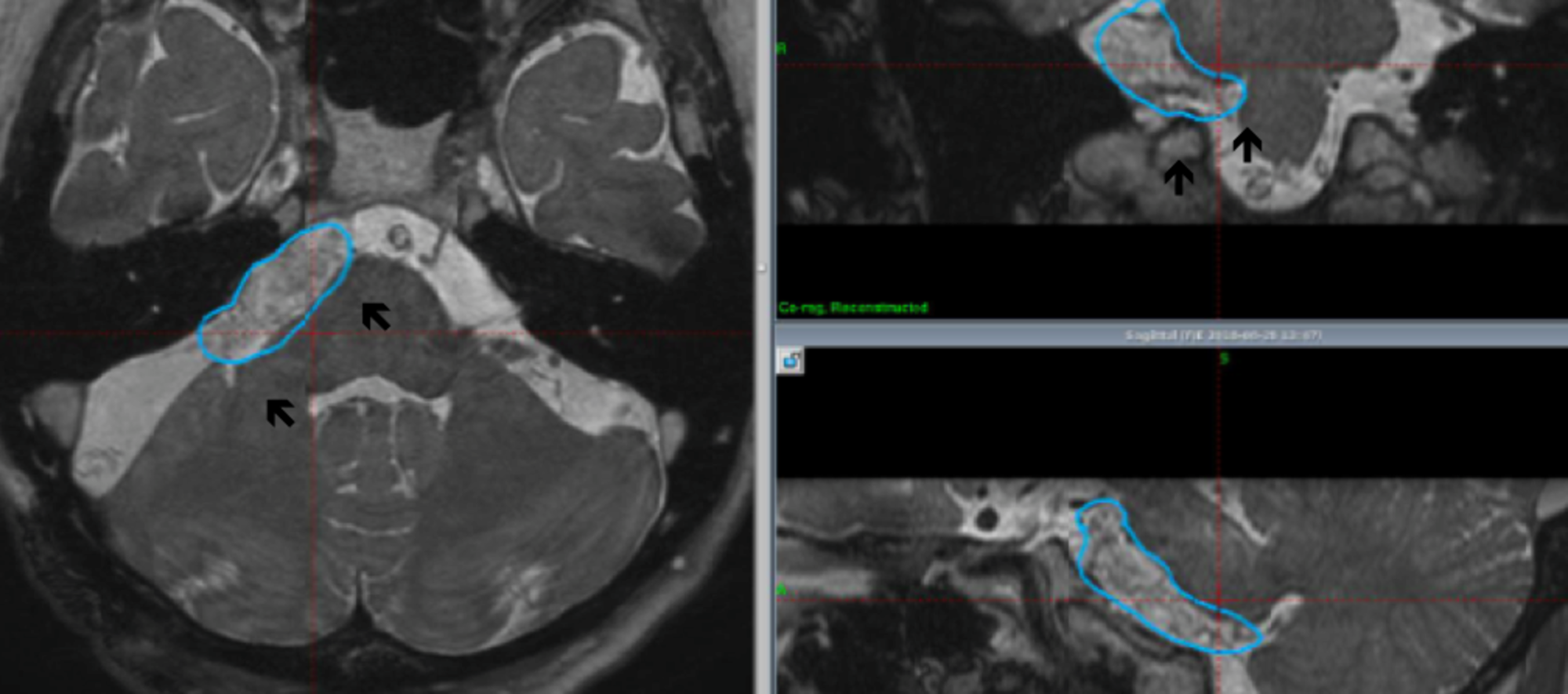Viewport: 1568px width, 694px height.
Task: Select the Sagittal view title bar
Action: [x=1171, y=335]
